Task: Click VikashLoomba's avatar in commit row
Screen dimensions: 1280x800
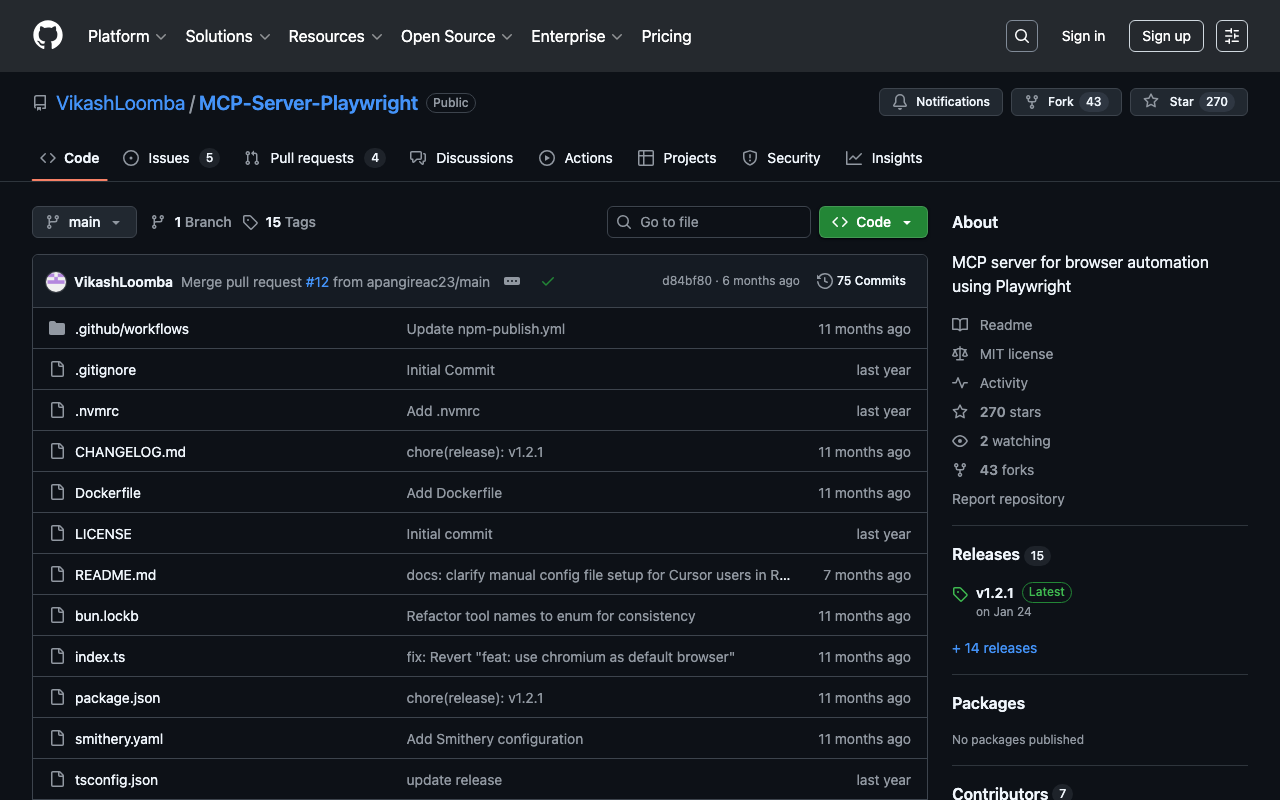Action: coord(56,282)
